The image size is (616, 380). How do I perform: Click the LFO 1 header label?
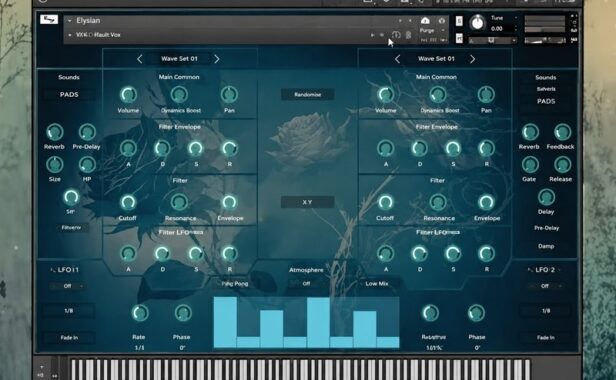point(68,270)
